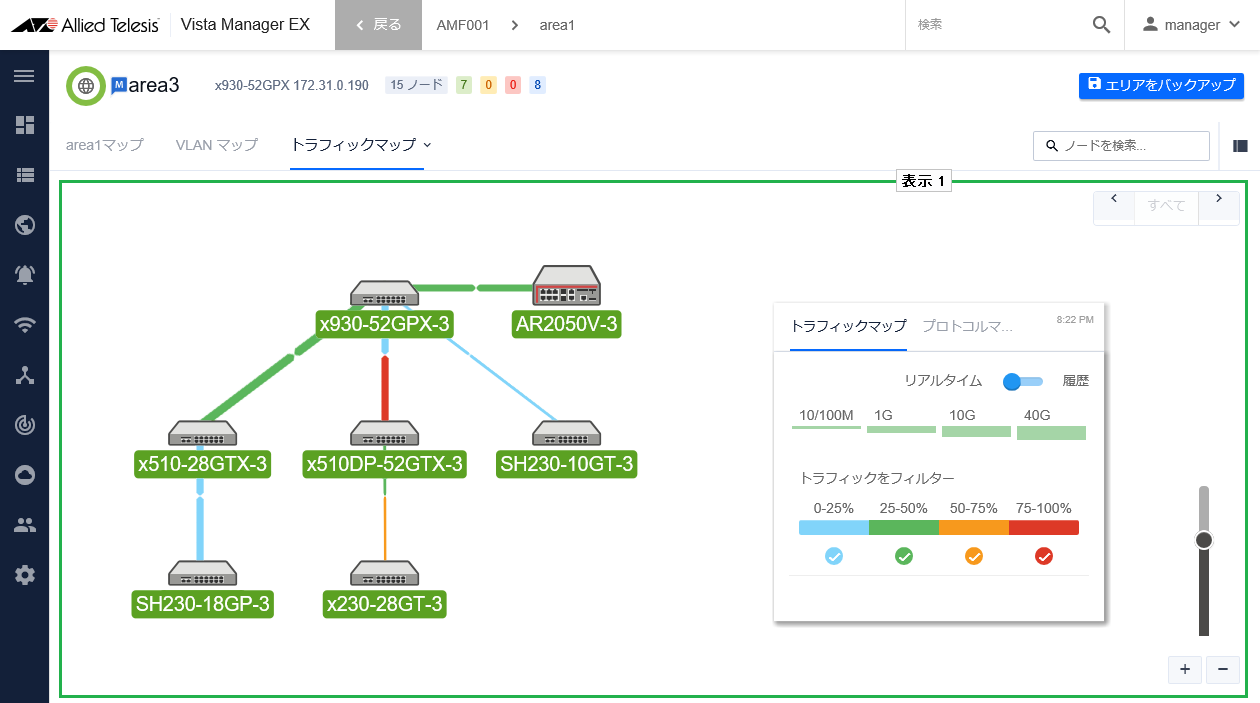Open the settings gear icon in sidebar
Screen dimensions: 1260x703
click(24, 575)
